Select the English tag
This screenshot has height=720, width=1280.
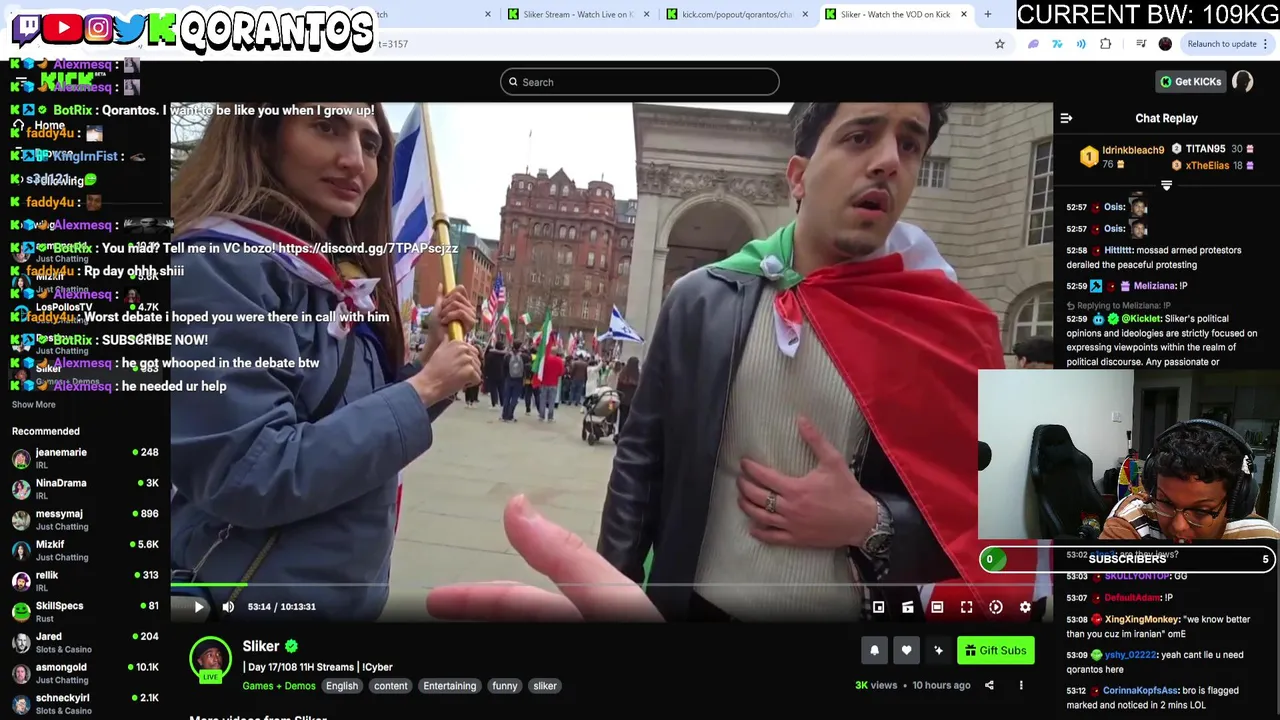pyautogui.click(x=341, y=686)
